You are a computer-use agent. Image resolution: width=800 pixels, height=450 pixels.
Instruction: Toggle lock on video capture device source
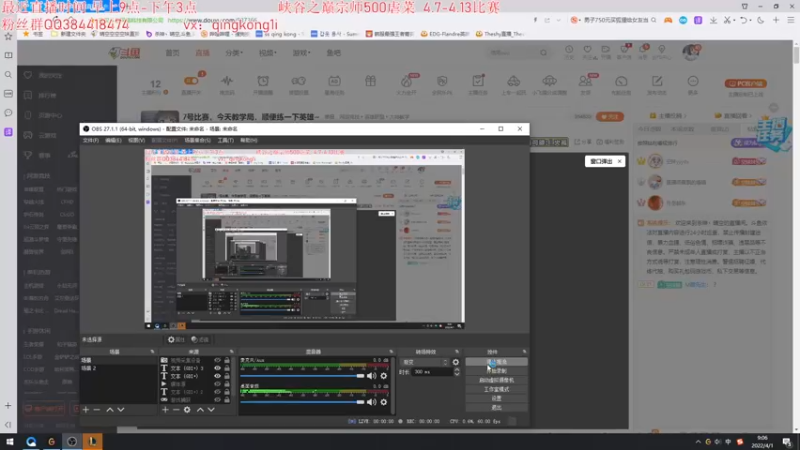pos(227,360)
